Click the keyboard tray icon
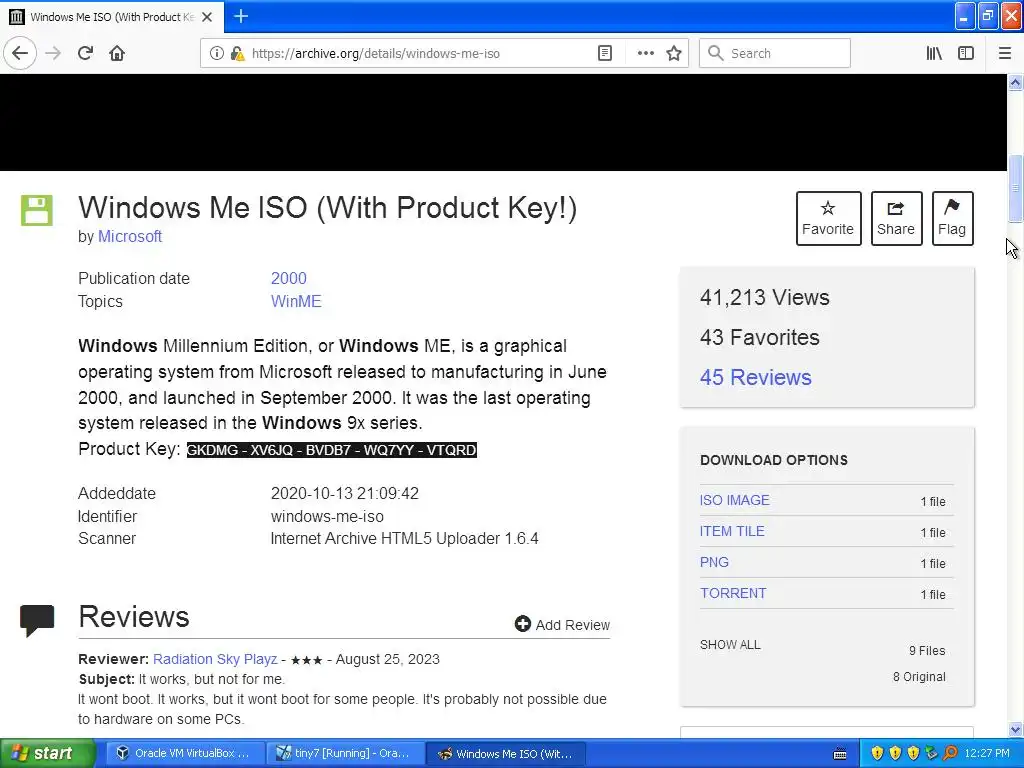Screen dimensions: 1024x768 (x=840, y=754)
